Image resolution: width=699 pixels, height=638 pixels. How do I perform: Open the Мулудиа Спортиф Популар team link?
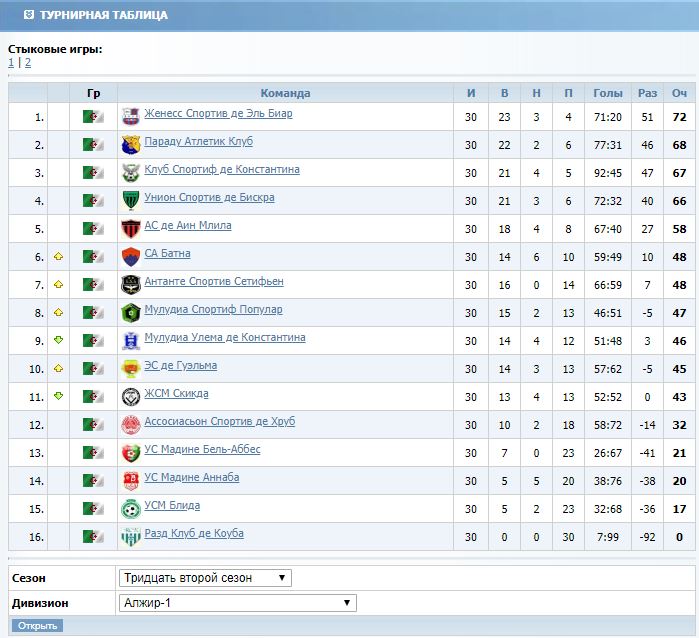pyautogui.click(x=213, y=310)
